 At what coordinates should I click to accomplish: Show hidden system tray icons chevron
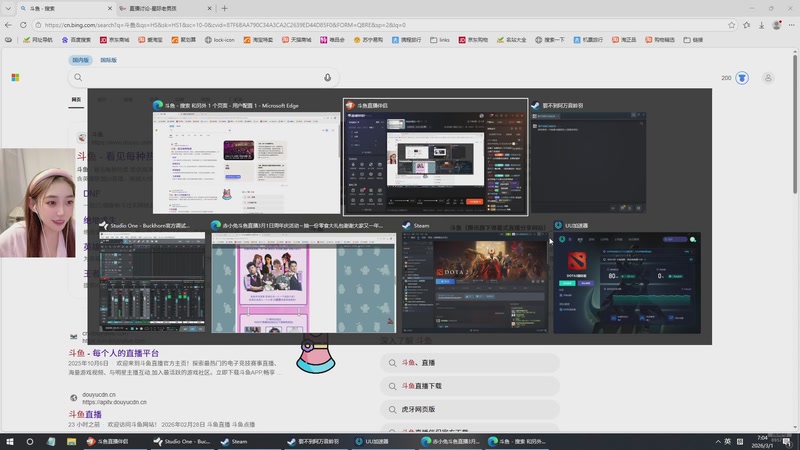tap(718, 442)
